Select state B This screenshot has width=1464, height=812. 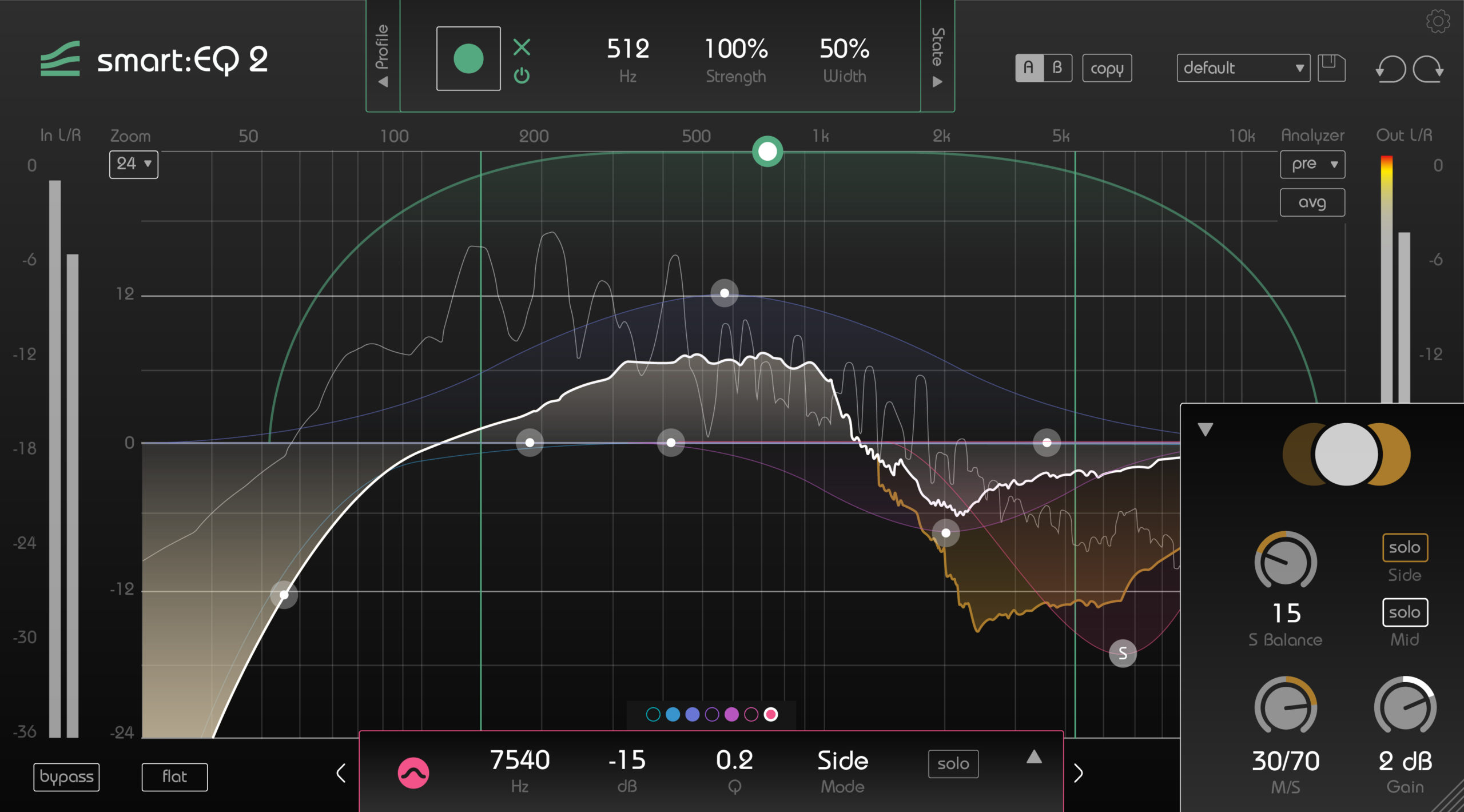(1057, 68)
